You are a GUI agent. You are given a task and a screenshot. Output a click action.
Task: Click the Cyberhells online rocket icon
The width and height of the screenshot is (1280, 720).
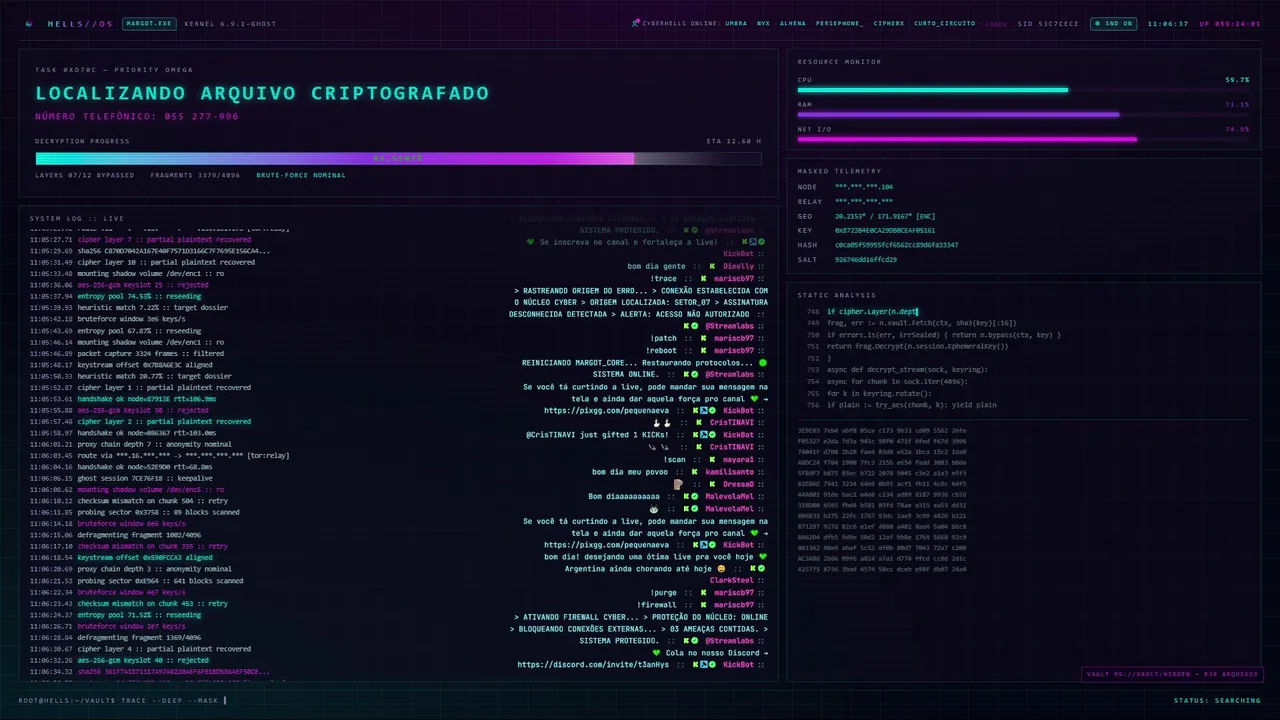click(x=636, y=23)
